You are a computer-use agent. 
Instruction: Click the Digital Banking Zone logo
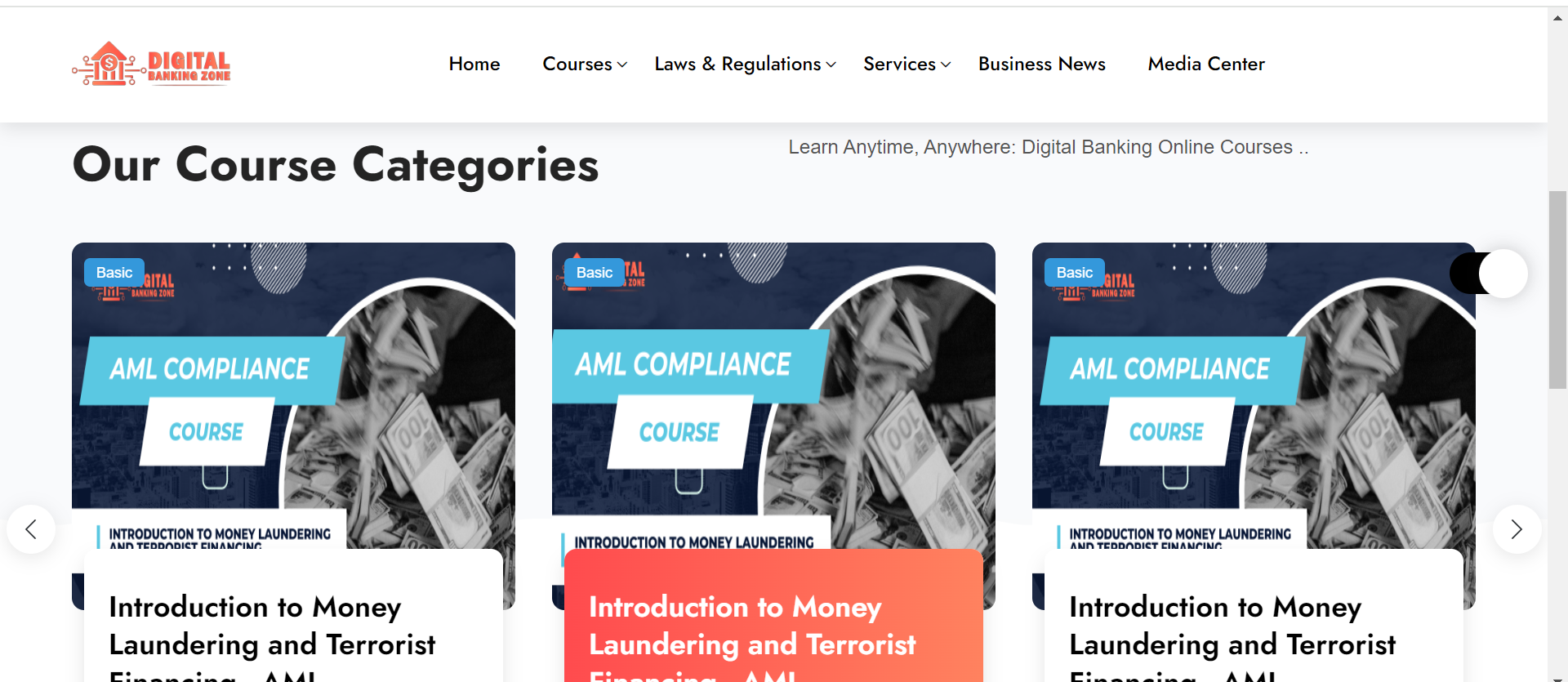click(x=151, y=64)
